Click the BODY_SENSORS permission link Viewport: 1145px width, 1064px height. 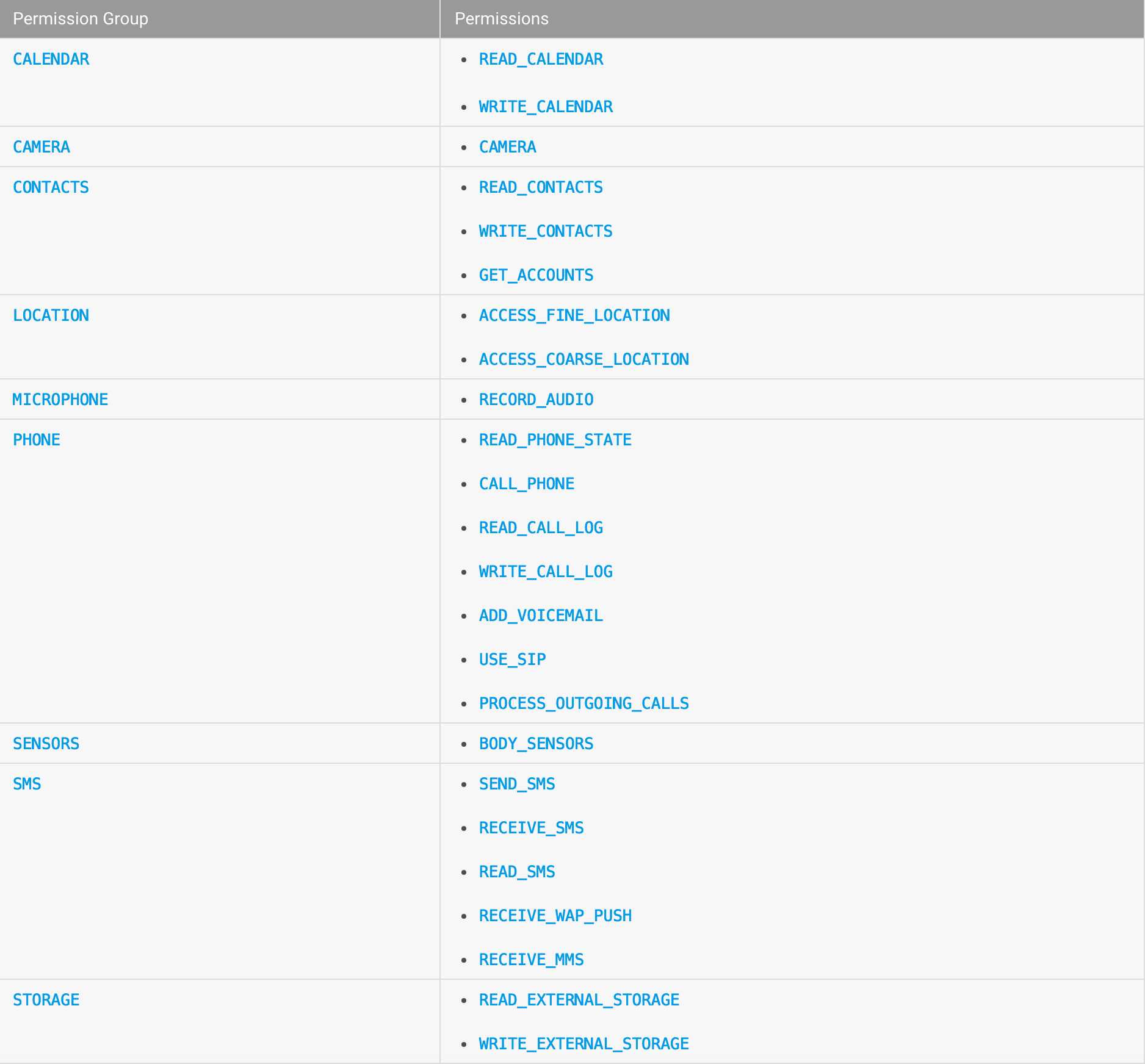(x=536, y=744)
